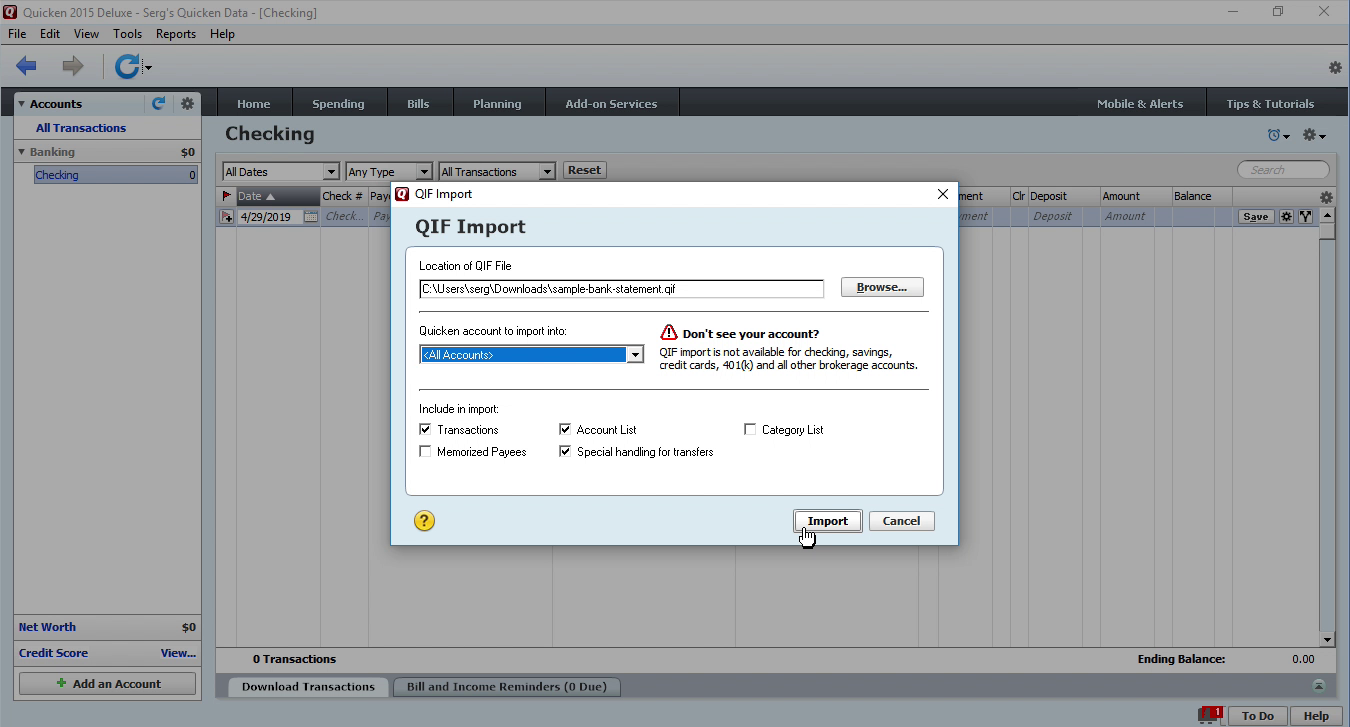Open the Mobile & Alerts tab
The height and width of the screenshot is (727, 1350).
tap(1140, 103)
